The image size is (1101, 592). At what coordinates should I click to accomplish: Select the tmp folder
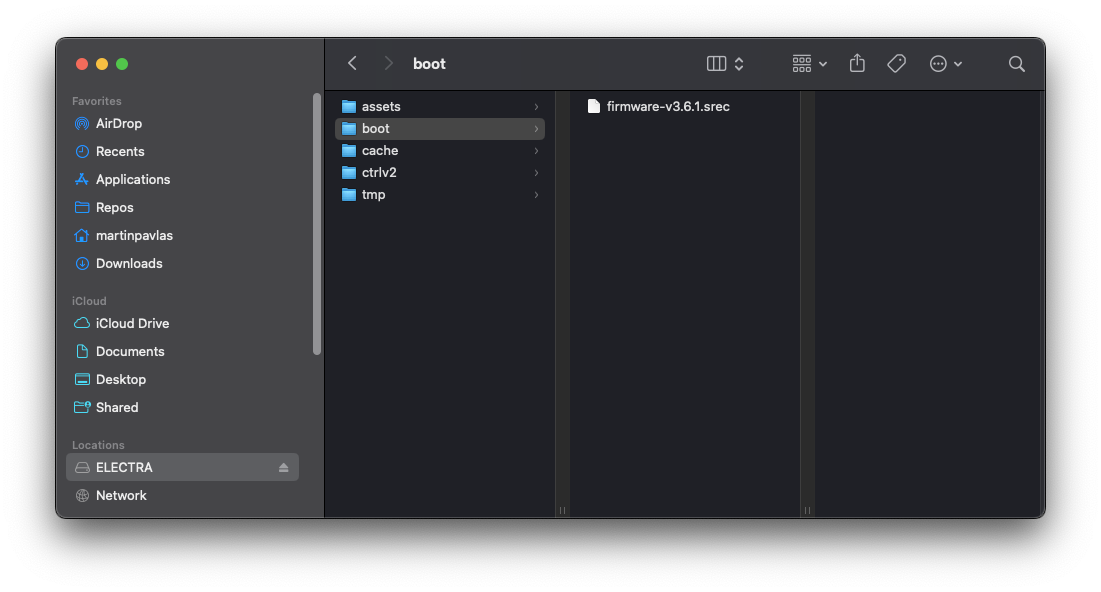440,195
